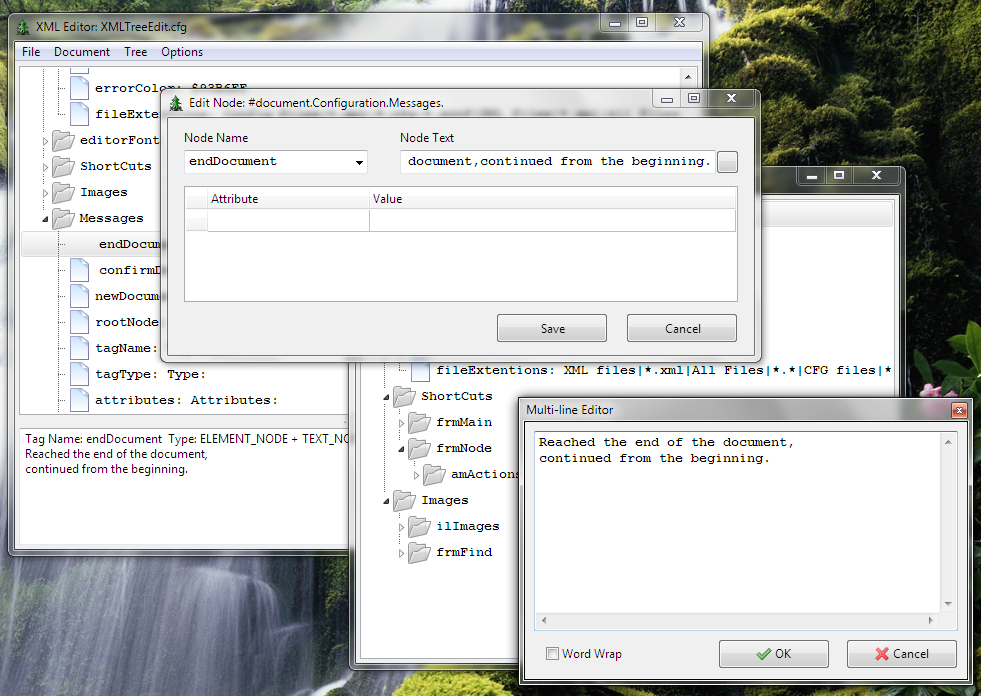The width and height of the screenshot is (981, 696).
Task: Click the editorFont folder icon
Action: click(63, 140)
